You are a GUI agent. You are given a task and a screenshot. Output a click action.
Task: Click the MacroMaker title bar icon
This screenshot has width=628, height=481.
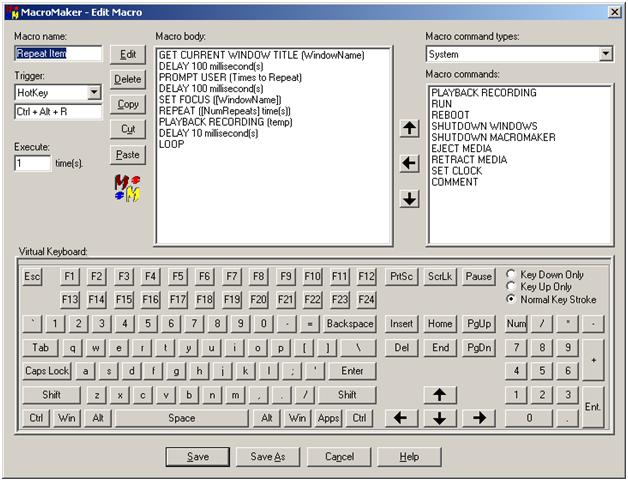[12, 12]
